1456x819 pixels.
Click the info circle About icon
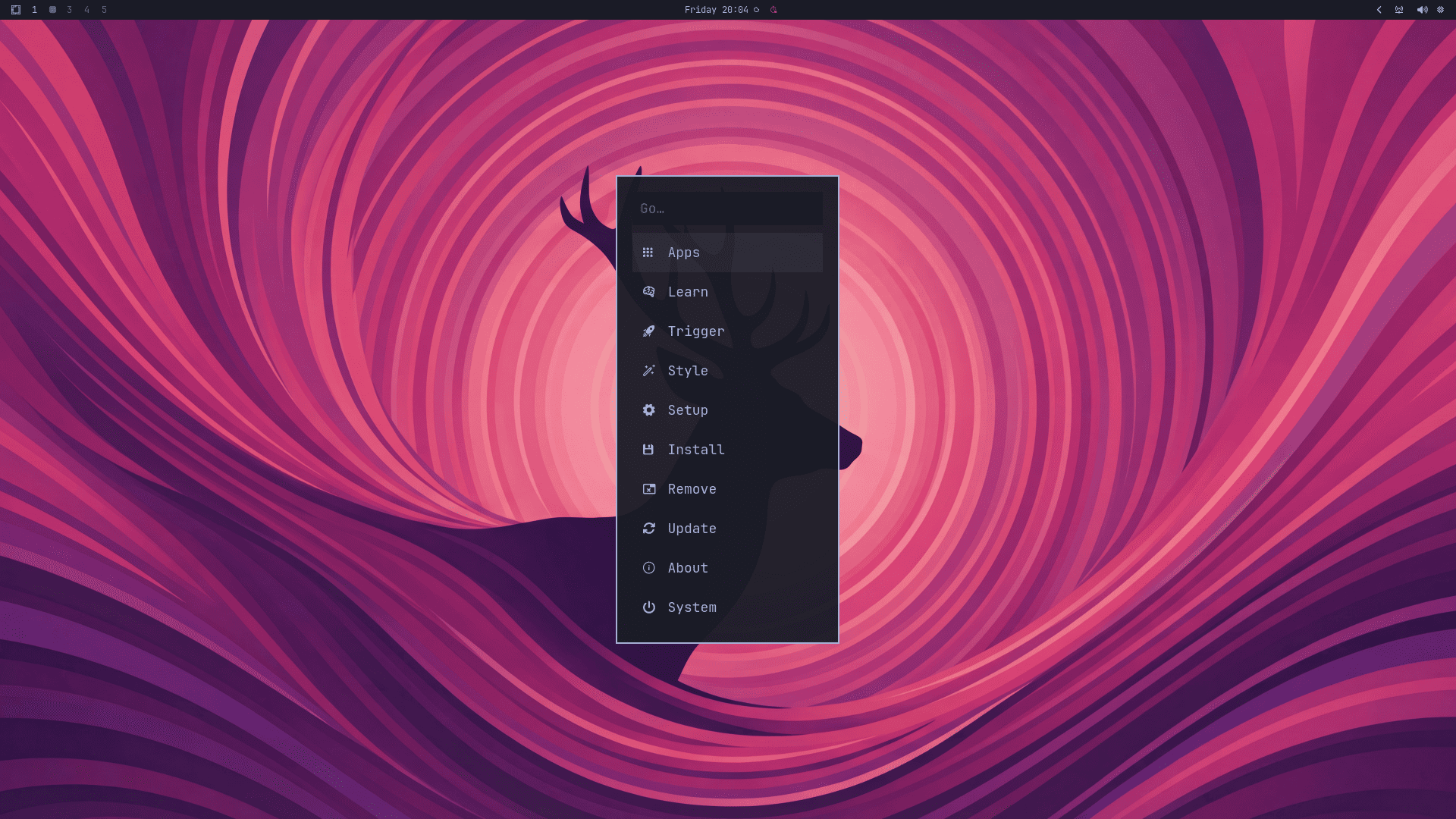(x=648, y=568)
